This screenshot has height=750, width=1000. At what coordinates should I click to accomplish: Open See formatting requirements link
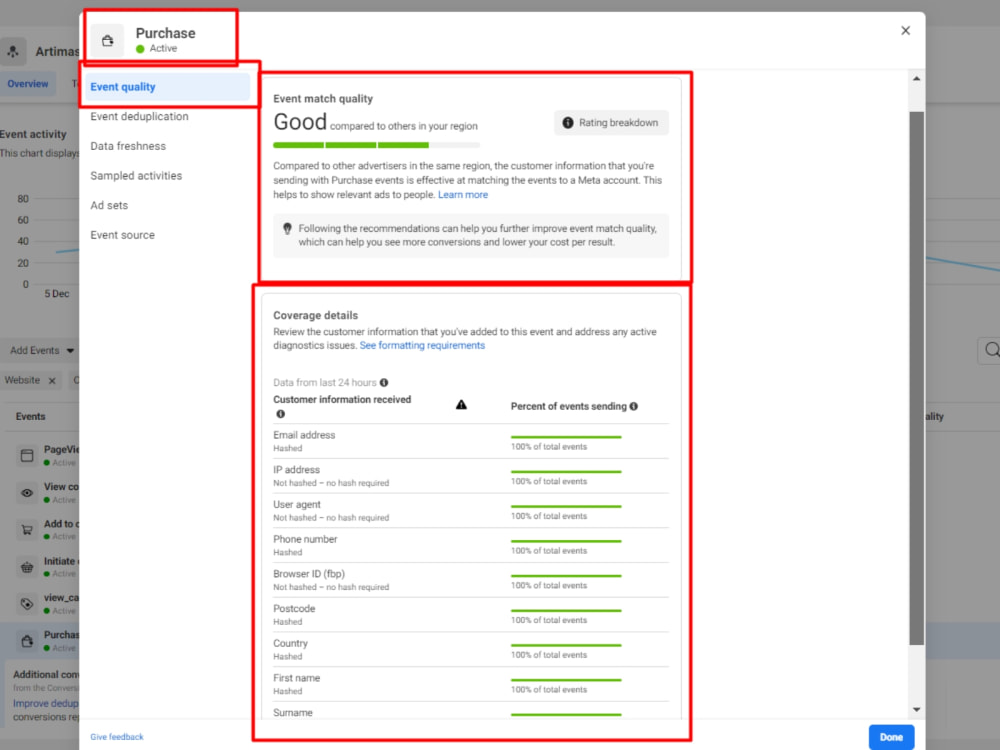tap(422, 345)
